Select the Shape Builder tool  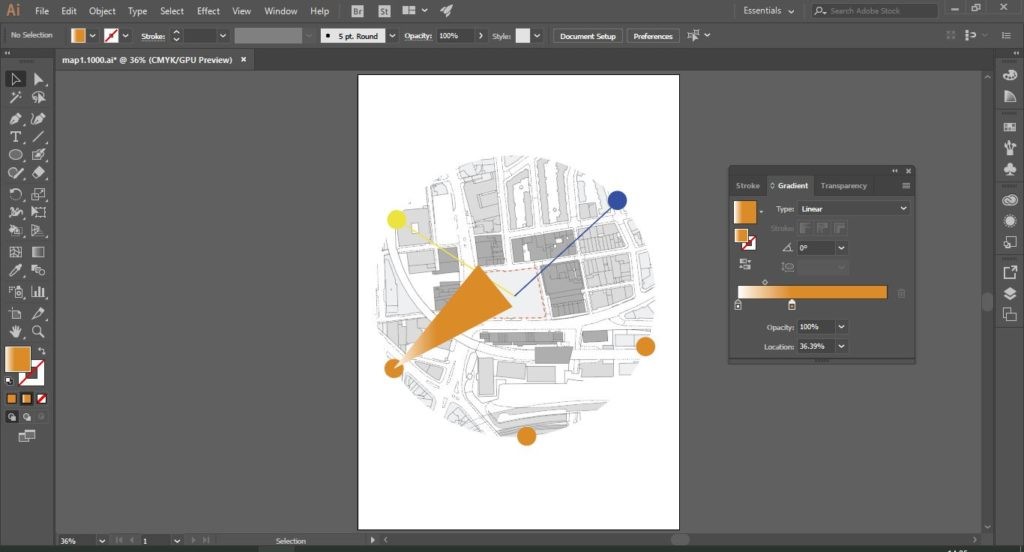click(15, 231)
